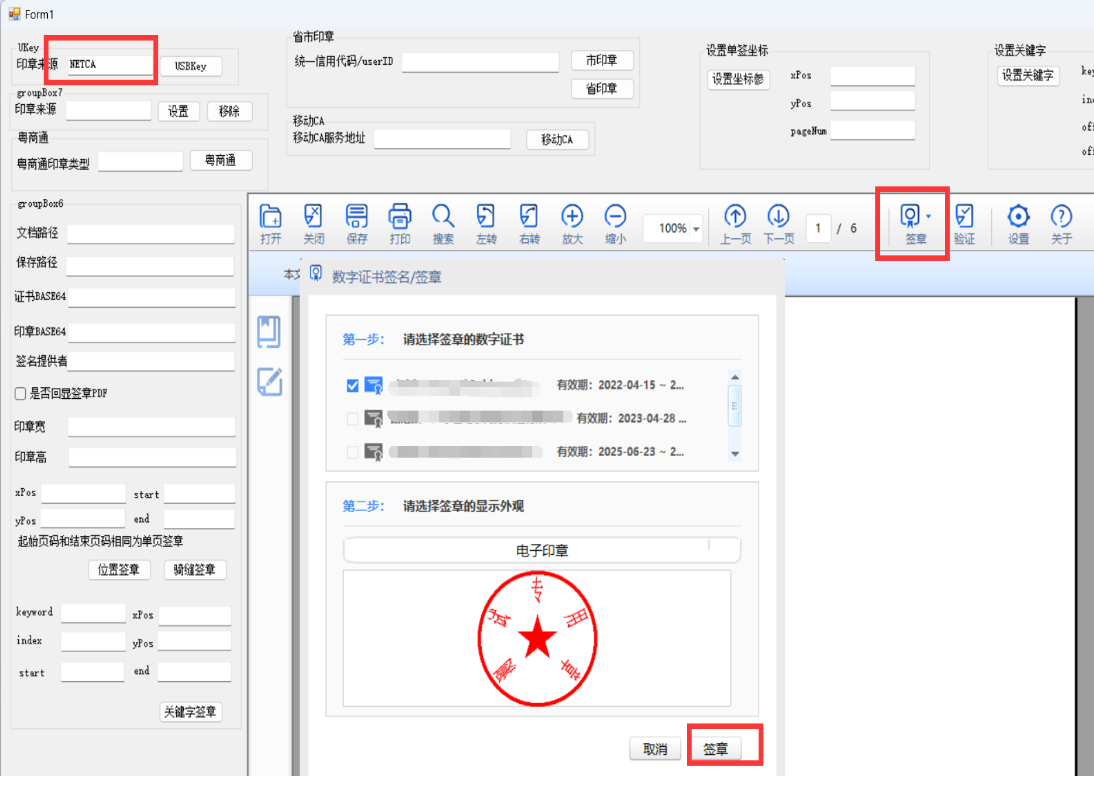Expand the 签章 toolbar dropdown arrow
Screen dimensions: 1094x792
coord(929,216)
